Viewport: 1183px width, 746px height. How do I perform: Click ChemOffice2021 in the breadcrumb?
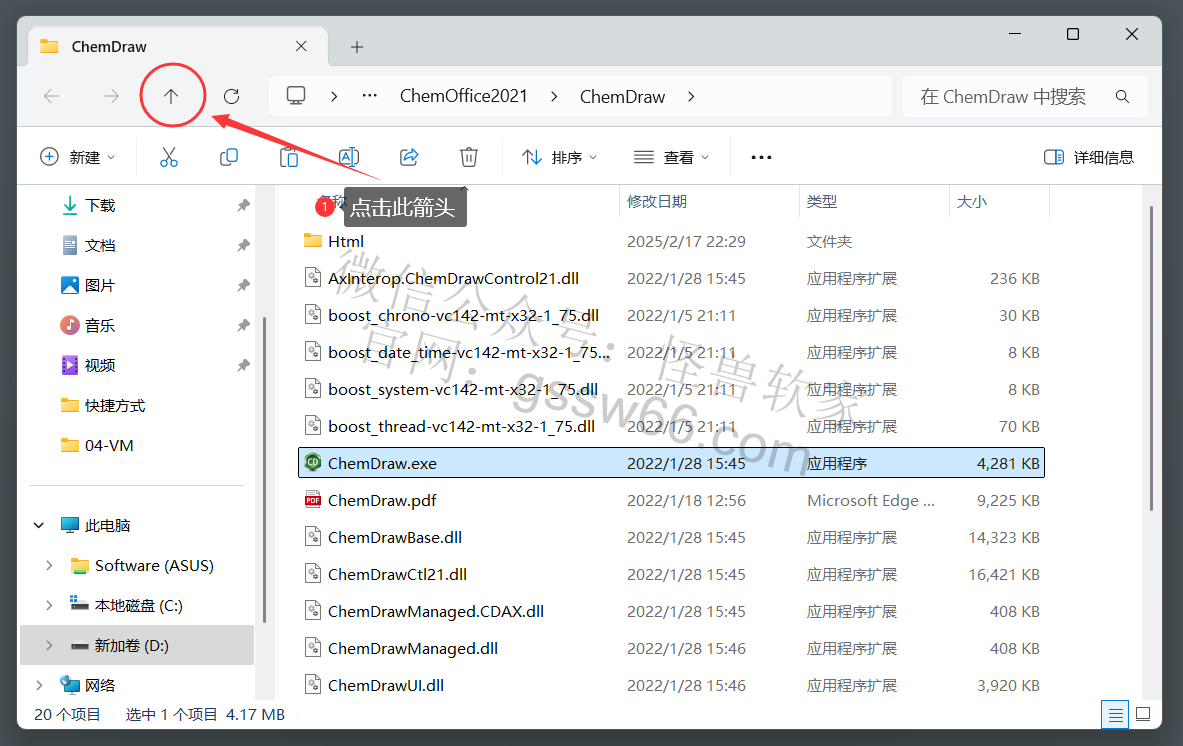[x=463, y=96]
